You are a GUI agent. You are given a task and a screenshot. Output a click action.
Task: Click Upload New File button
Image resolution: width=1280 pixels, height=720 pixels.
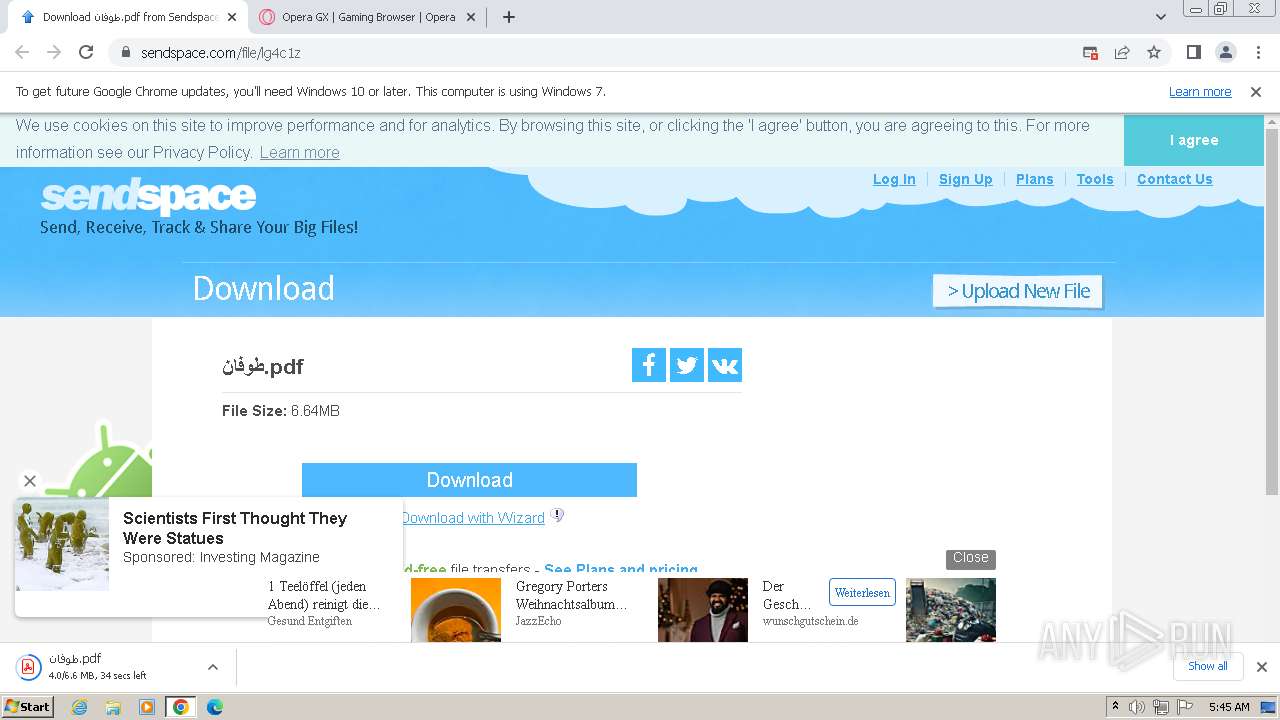pyautogui.click(x=1018, y=291)
